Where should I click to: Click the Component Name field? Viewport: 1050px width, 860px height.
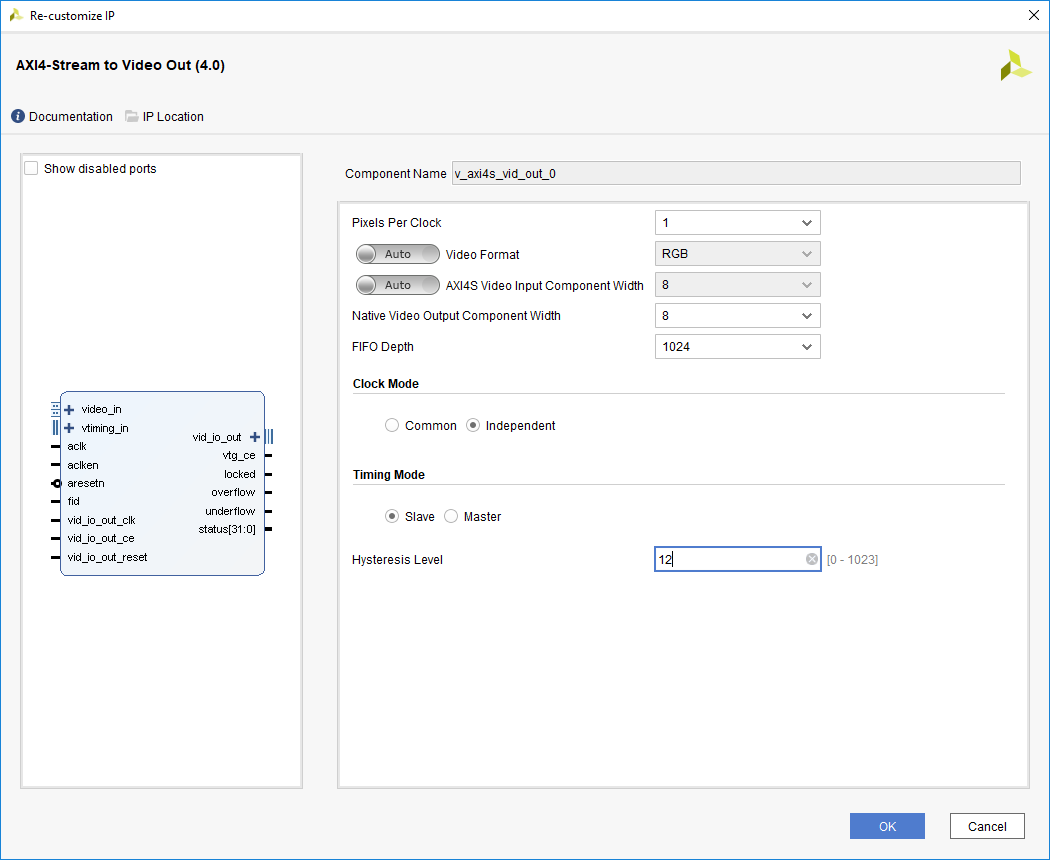coord(736,173)
